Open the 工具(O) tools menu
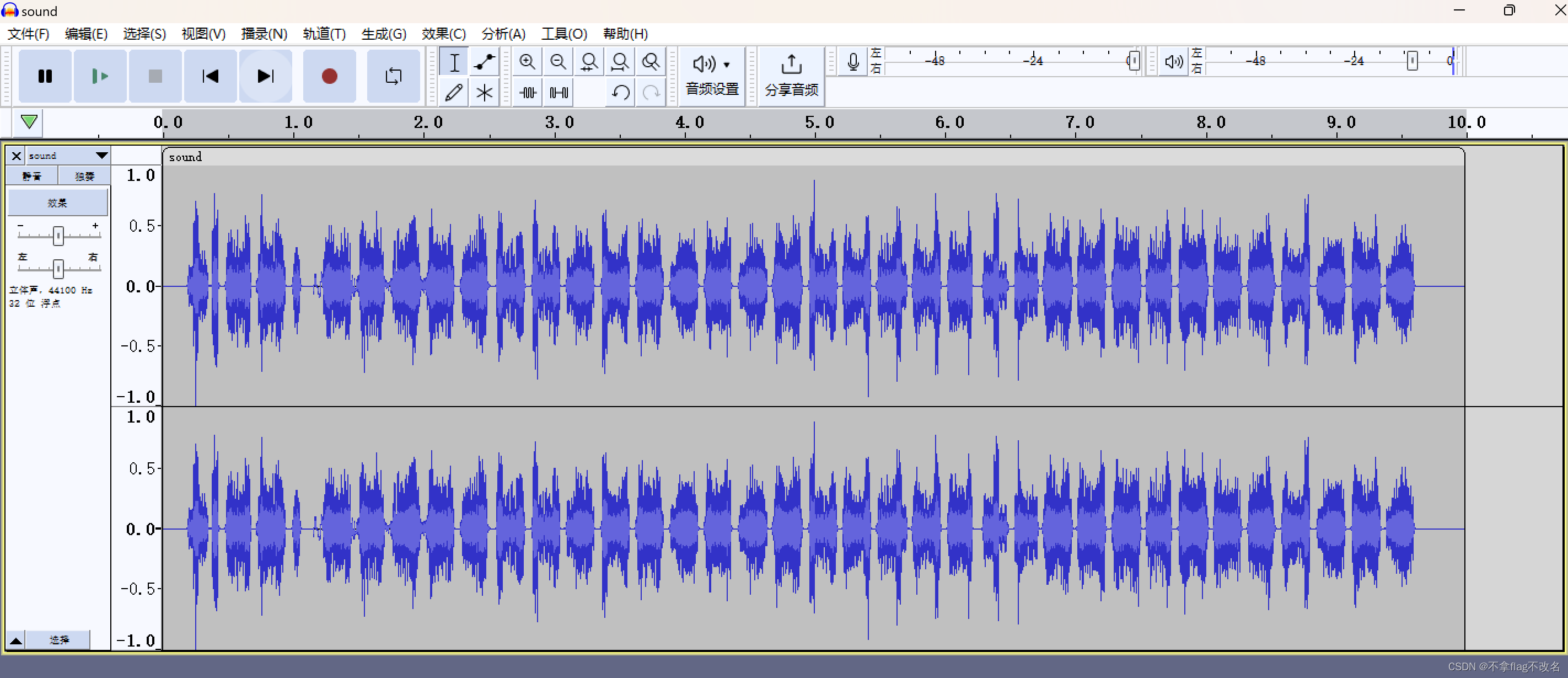 pyautogui.click(x=564, y=34)
